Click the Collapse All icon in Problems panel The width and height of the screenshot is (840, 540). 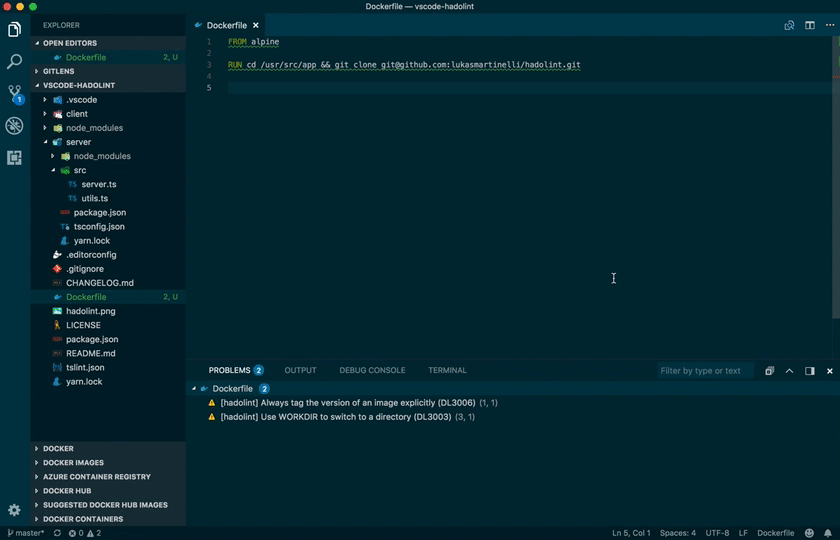pos(769,371)
